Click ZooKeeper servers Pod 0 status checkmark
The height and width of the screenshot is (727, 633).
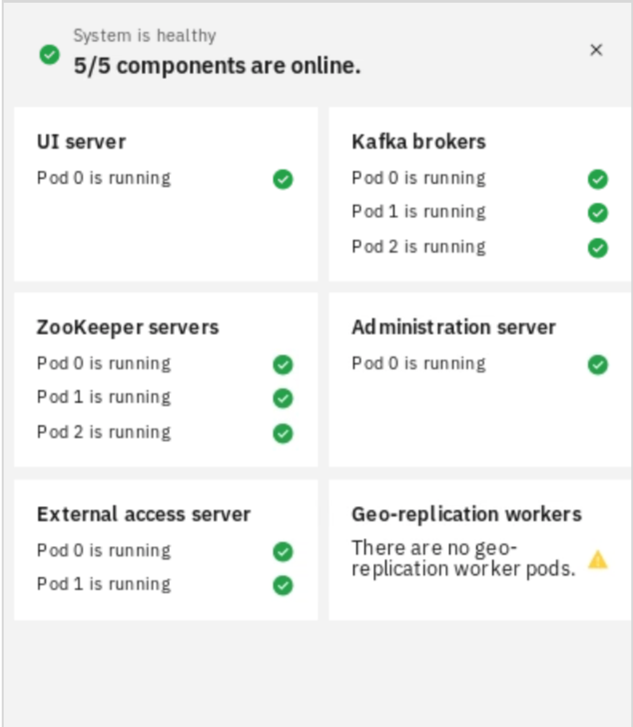coord(283,365)
